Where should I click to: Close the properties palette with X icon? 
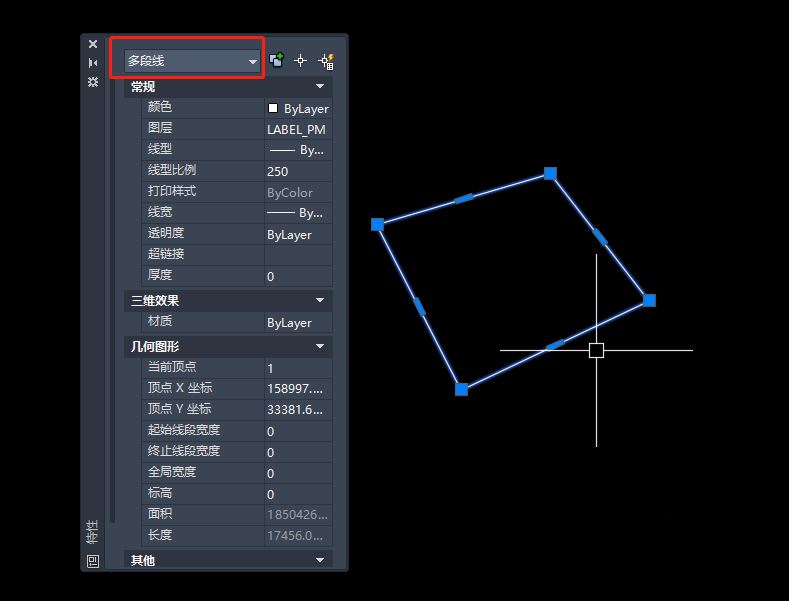click(93, 44)
